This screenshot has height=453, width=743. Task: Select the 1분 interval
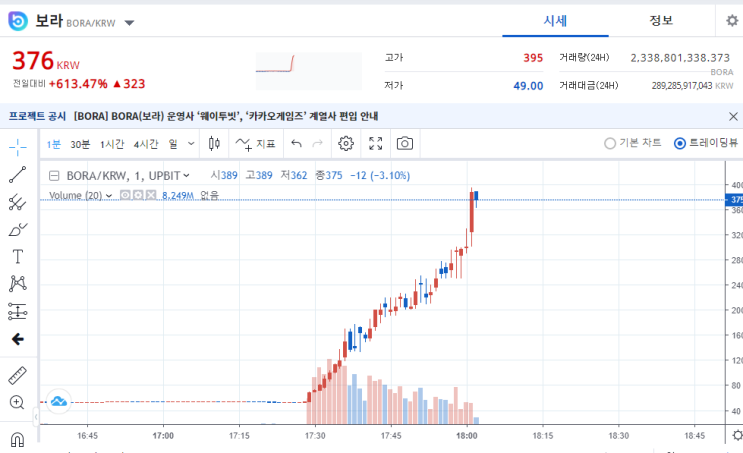[x=54, y=144]
